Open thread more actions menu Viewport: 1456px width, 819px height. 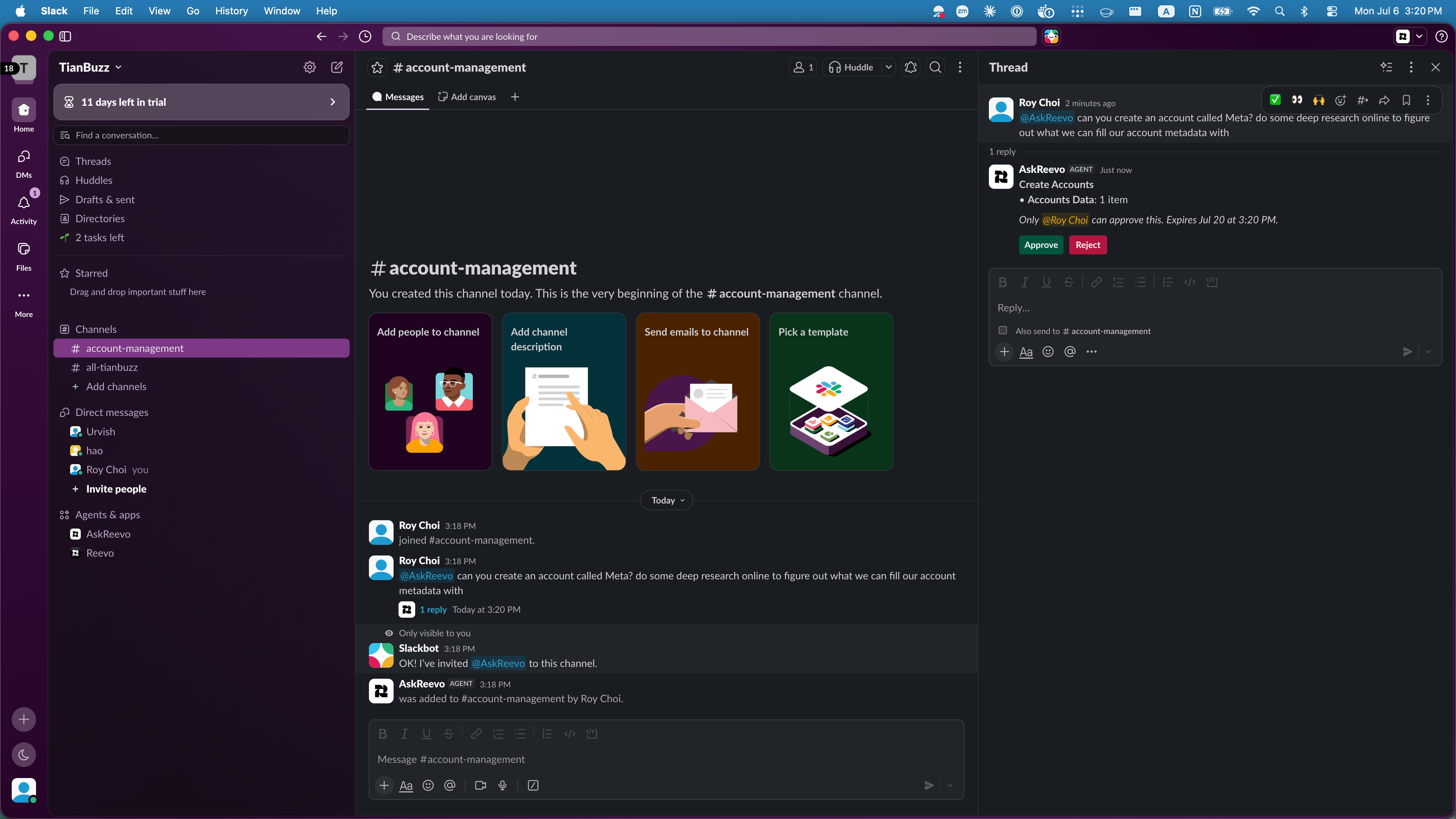[x=1411, y=67]
